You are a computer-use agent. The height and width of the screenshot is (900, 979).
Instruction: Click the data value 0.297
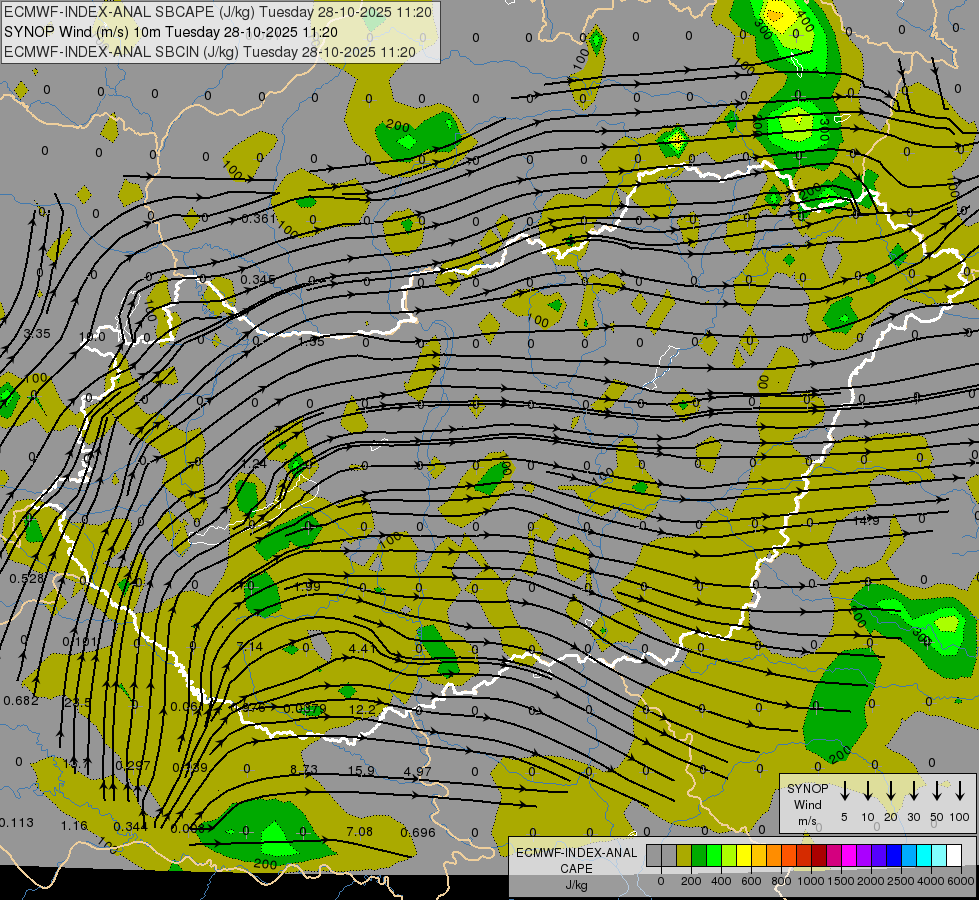coord(133,766)
